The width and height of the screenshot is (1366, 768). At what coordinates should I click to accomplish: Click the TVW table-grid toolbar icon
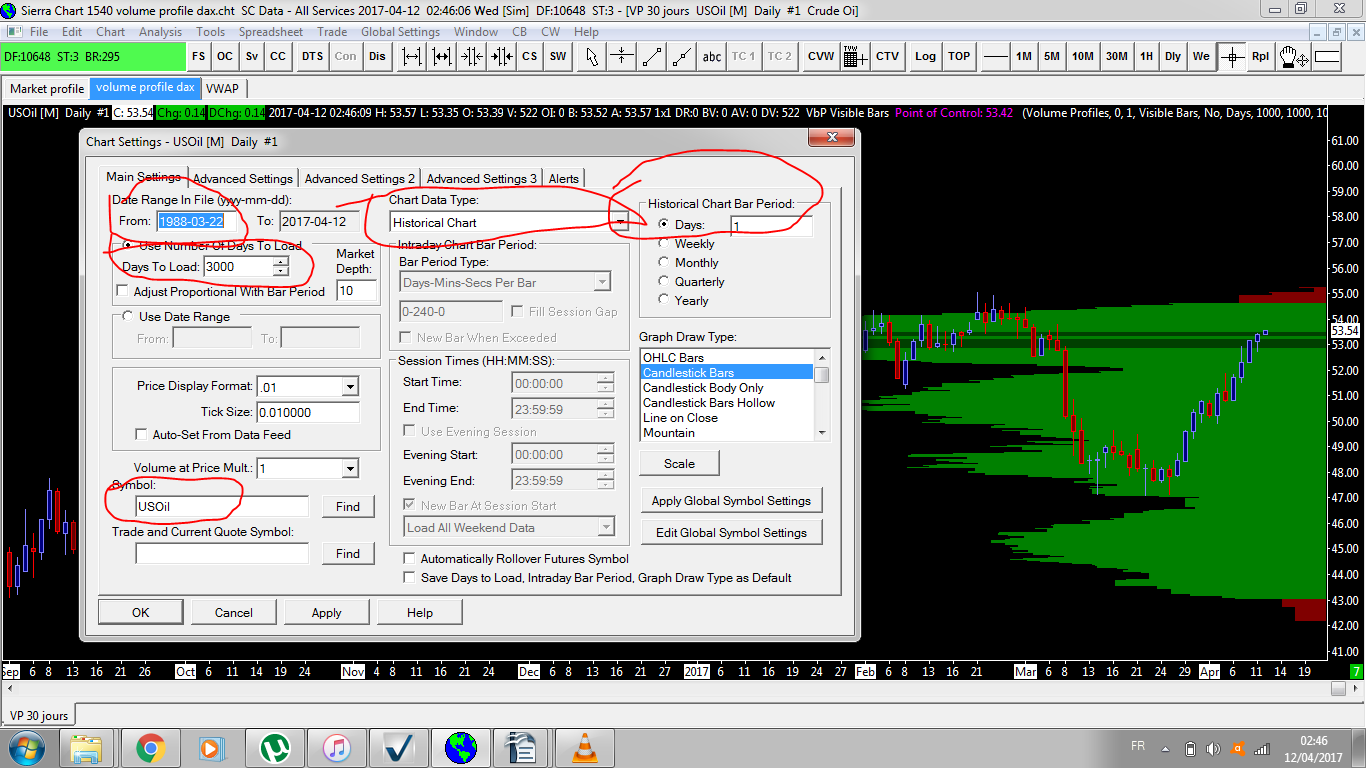pyautogui.click(x=855, y=56)
